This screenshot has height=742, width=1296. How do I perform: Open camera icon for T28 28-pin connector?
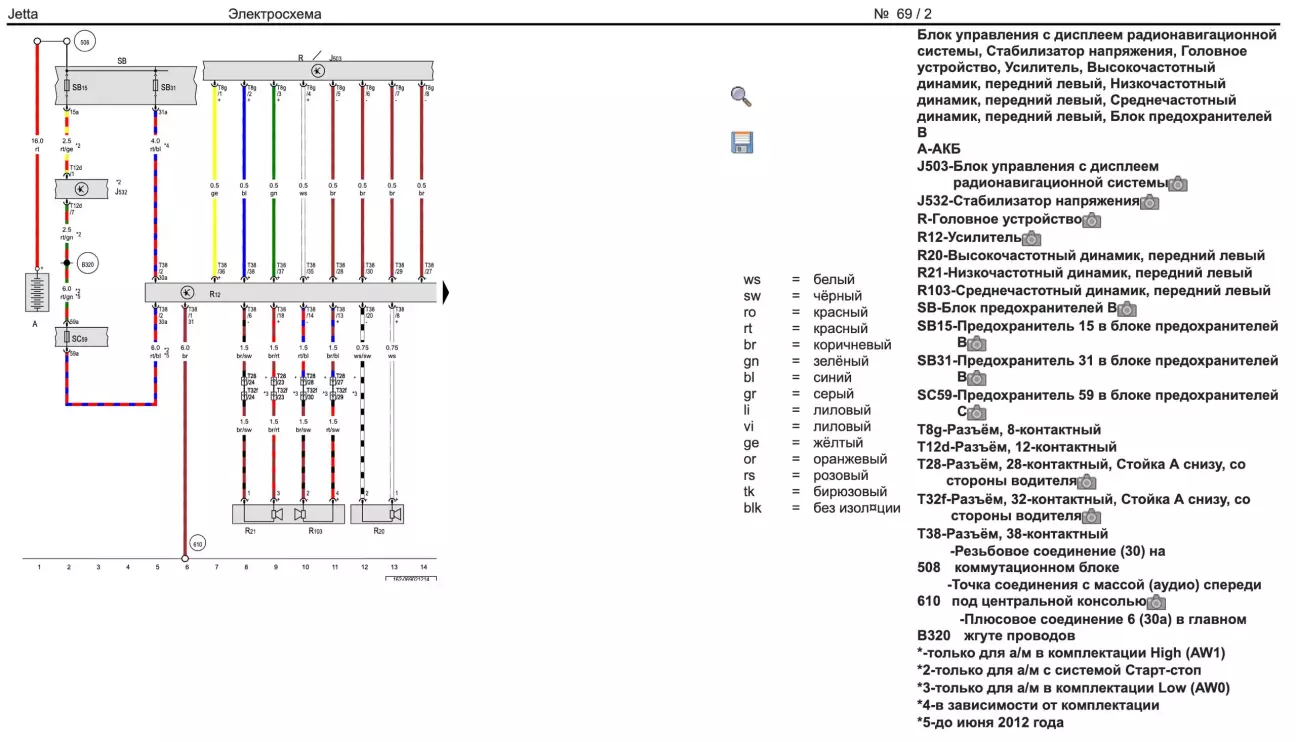(x=1086, y=482)
